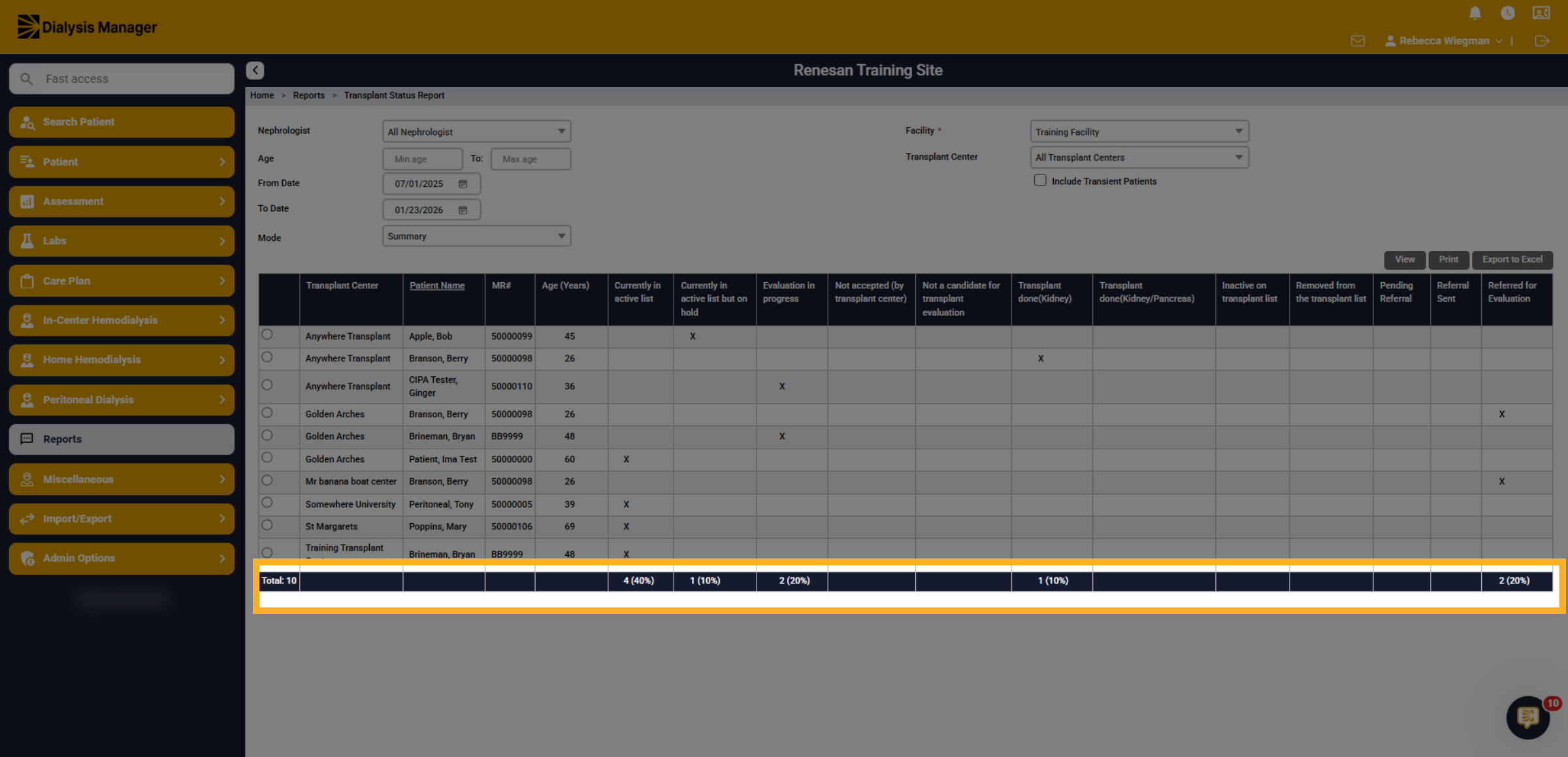Click the View button
Screen dimensions: 1568x757
1405,260
